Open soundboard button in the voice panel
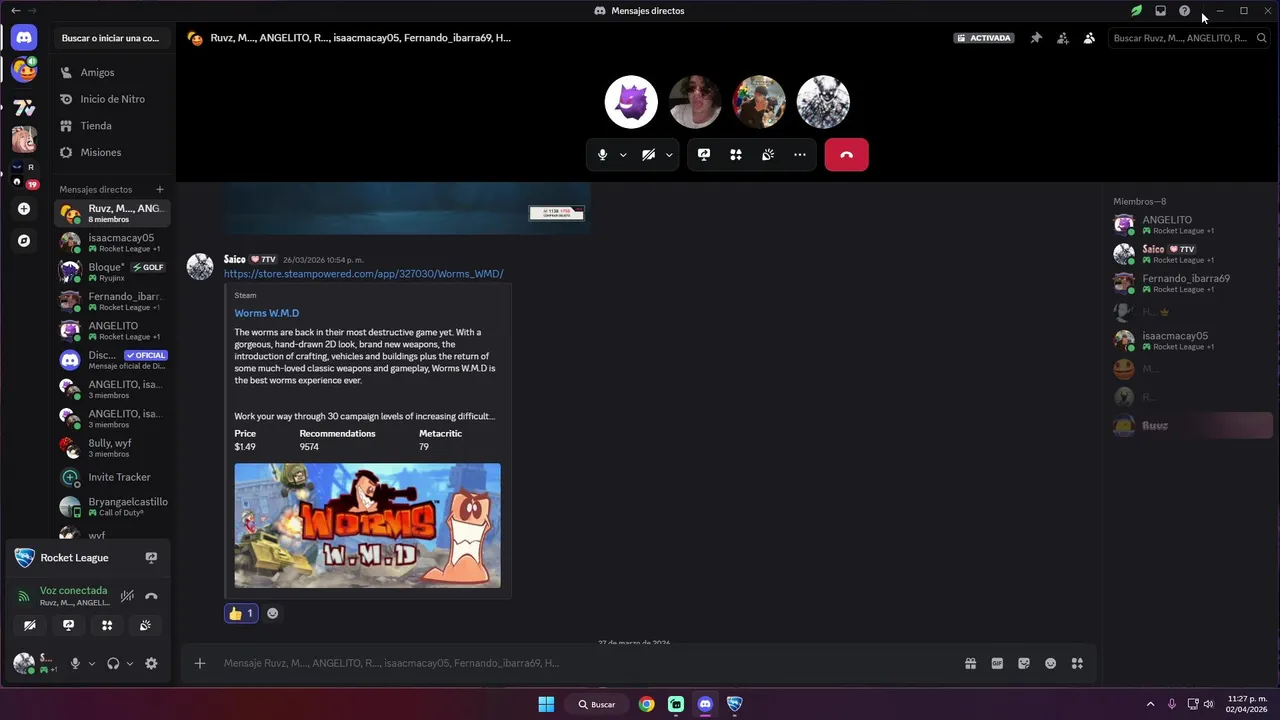This screenshot has width=1280, height=720. pos(145,625)
